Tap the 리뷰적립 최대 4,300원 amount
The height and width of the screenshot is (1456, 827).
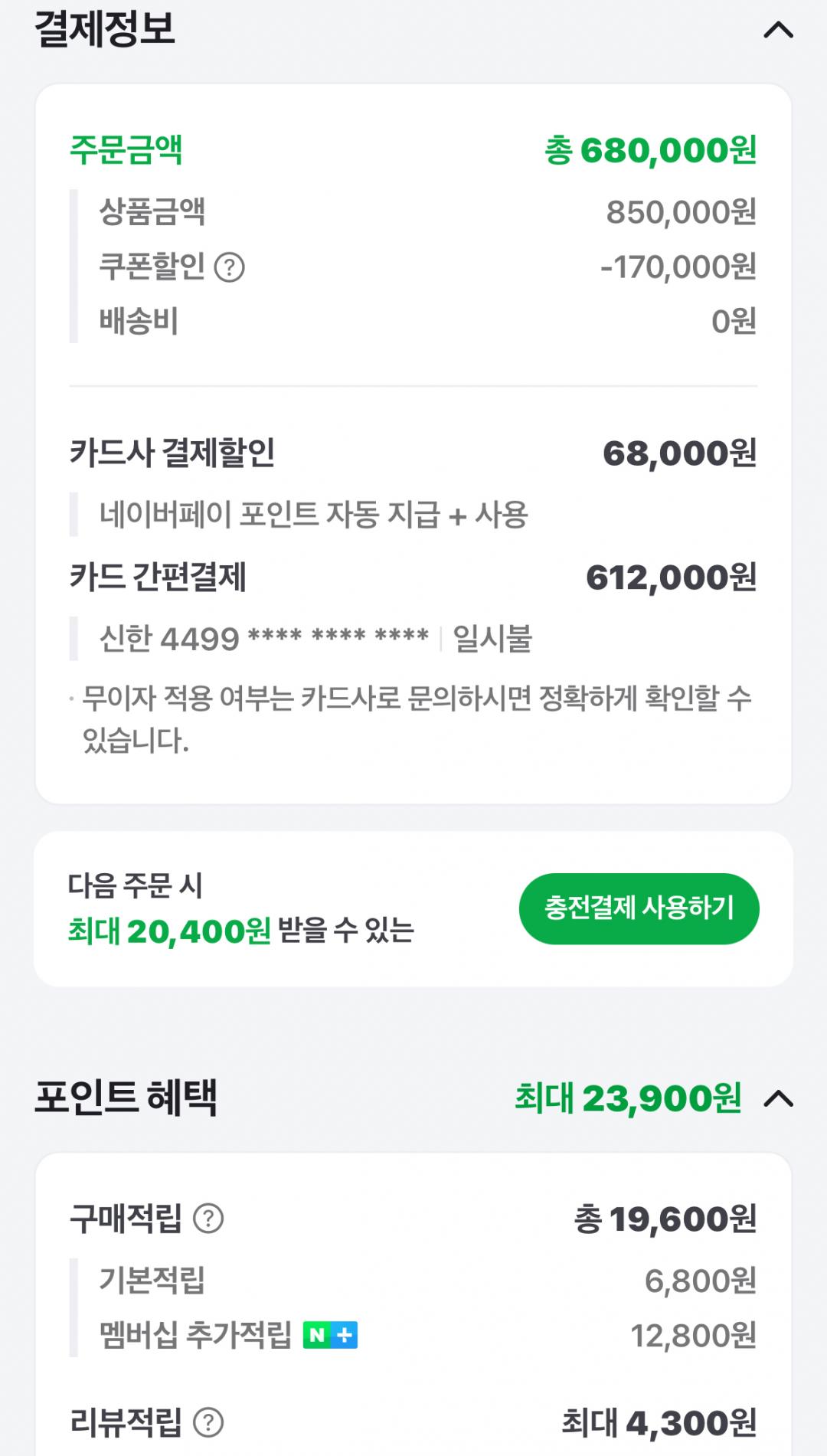tap(659, 1423)
